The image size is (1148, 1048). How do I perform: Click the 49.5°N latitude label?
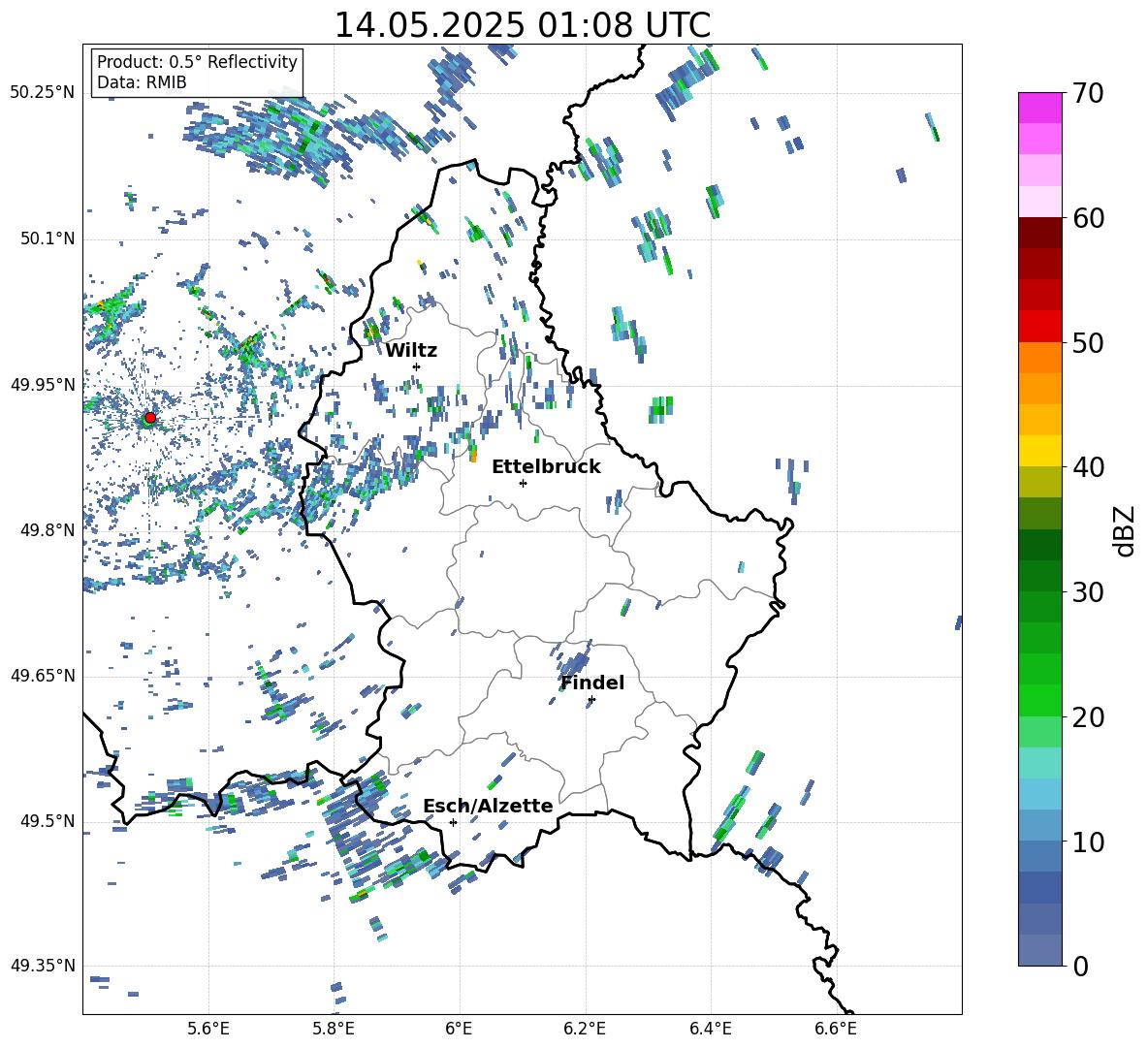[x=48, y=821]
